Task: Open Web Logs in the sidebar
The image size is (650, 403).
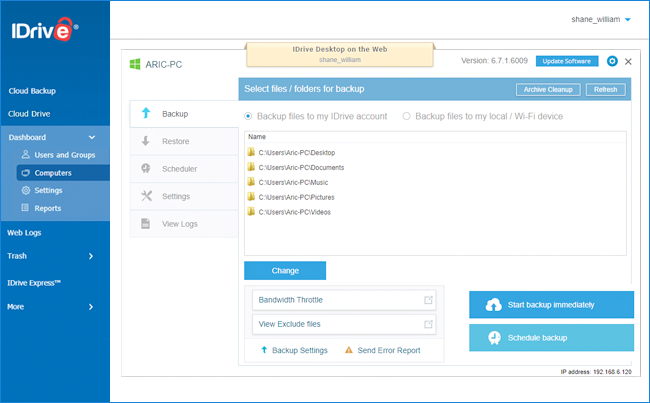Action: pos(24,233)
